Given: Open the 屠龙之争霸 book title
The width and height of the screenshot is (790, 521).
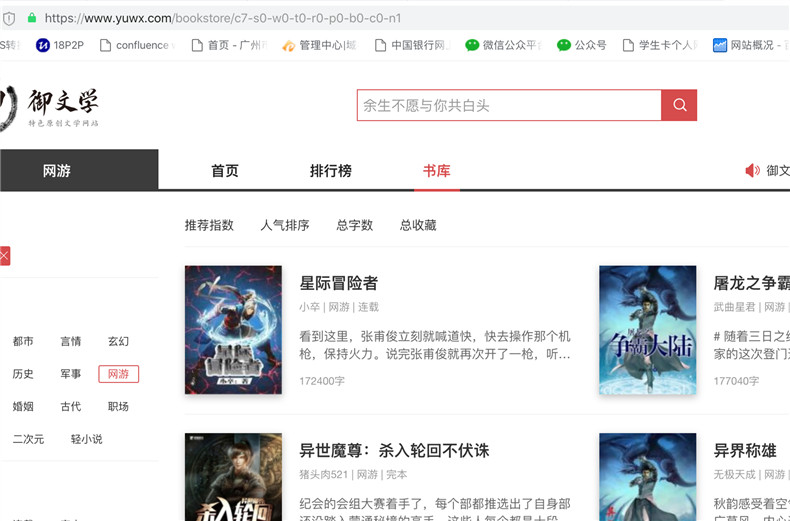Looking at the screenshot, I should (x=752, y=283).
